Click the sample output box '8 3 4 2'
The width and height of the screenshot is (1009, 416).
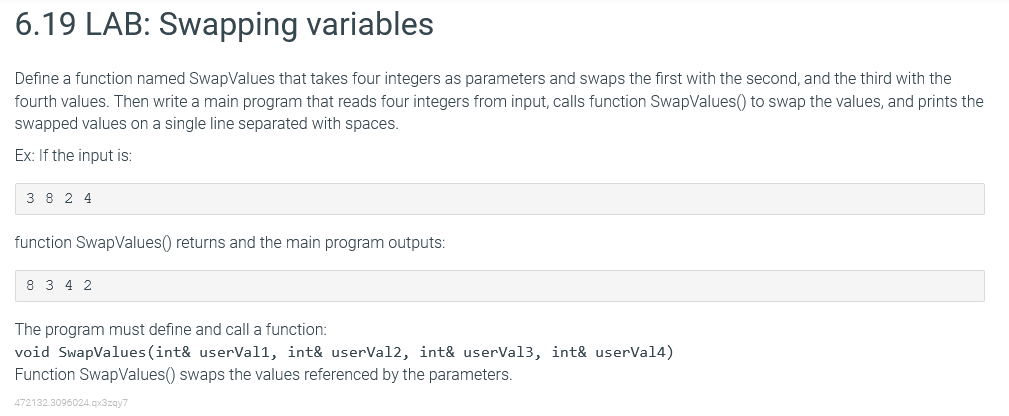(499, 286)
